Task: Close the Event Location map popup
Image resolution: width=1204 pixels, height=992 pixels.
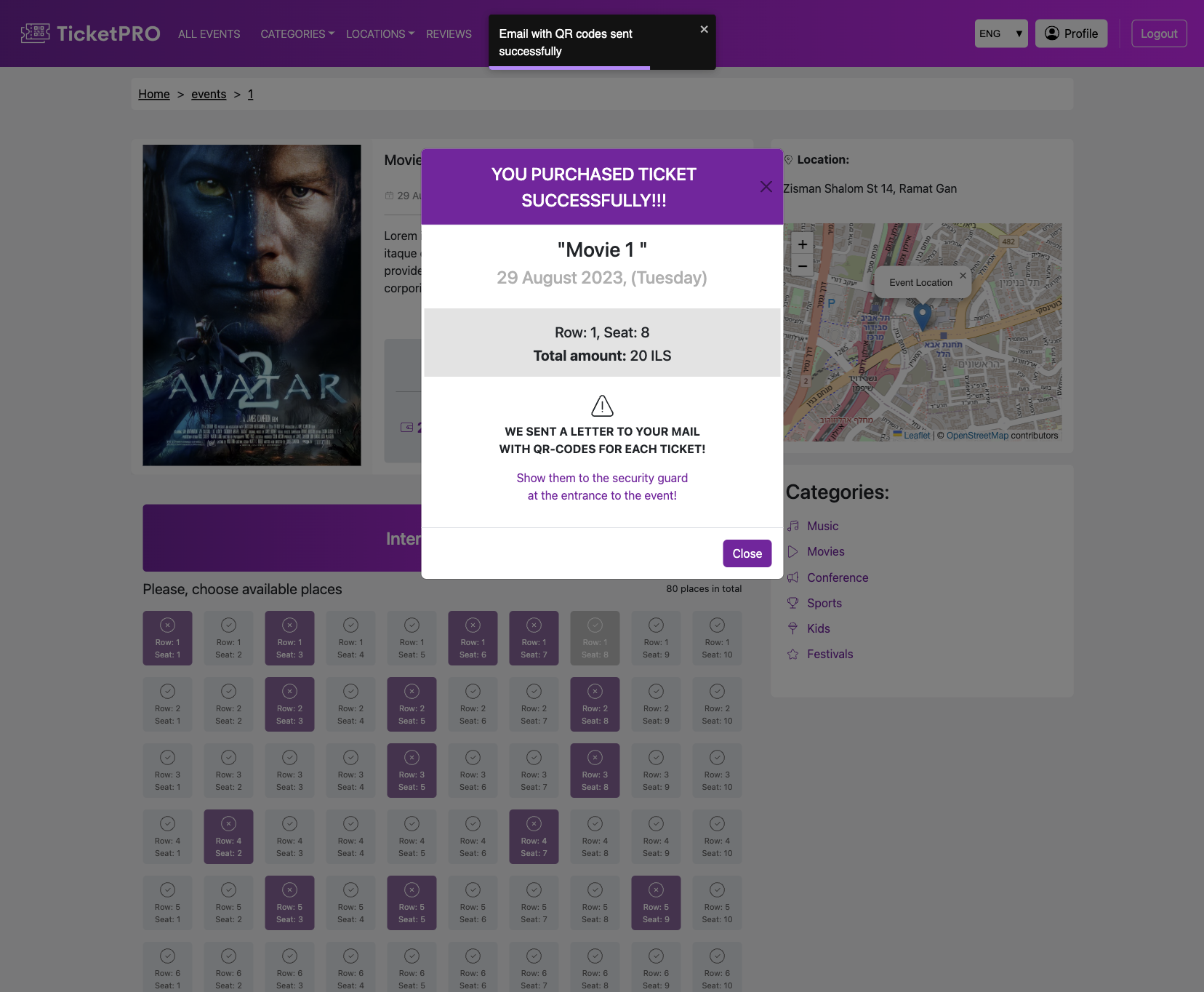Action: coord(963,276)
